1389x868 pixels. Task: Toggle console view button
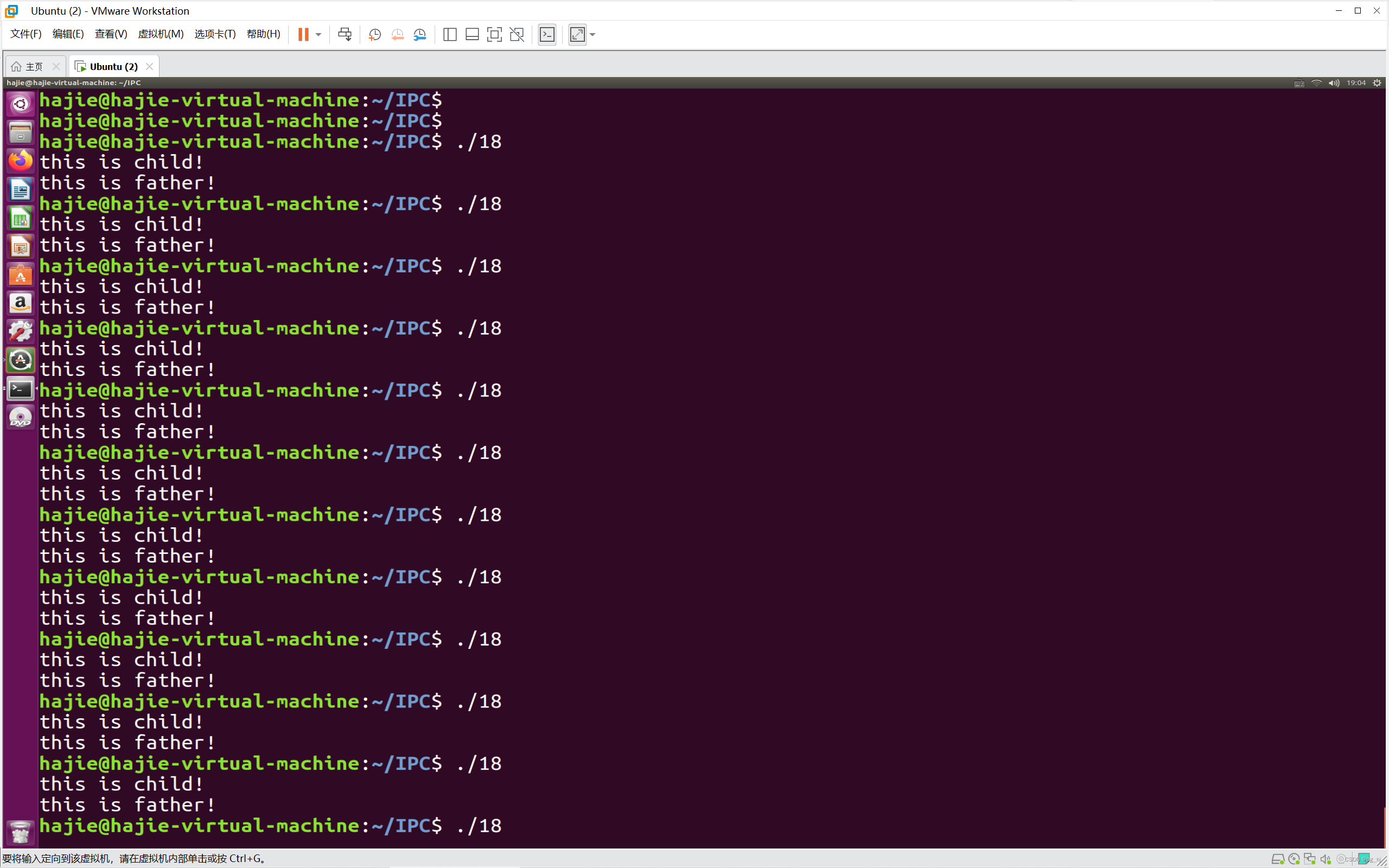click(547, 34)
